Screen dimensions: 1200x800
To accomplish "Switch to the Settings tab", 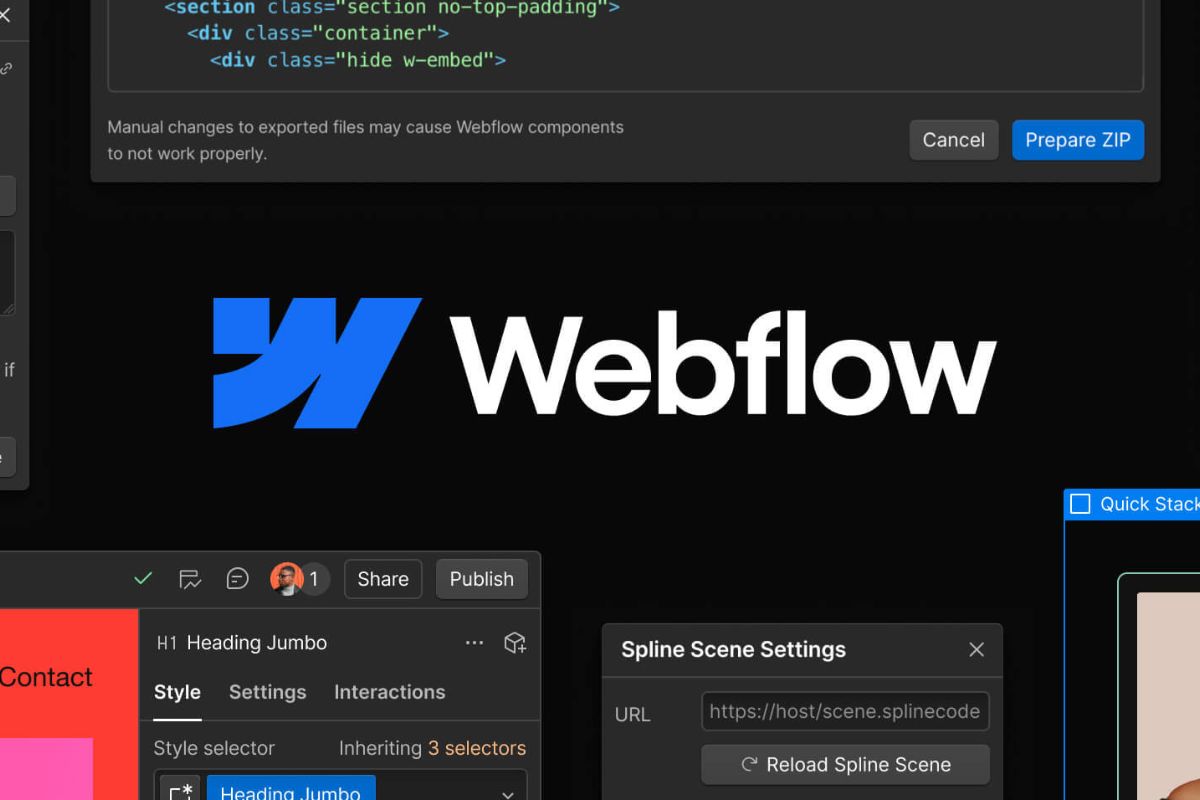I will 268,692.
